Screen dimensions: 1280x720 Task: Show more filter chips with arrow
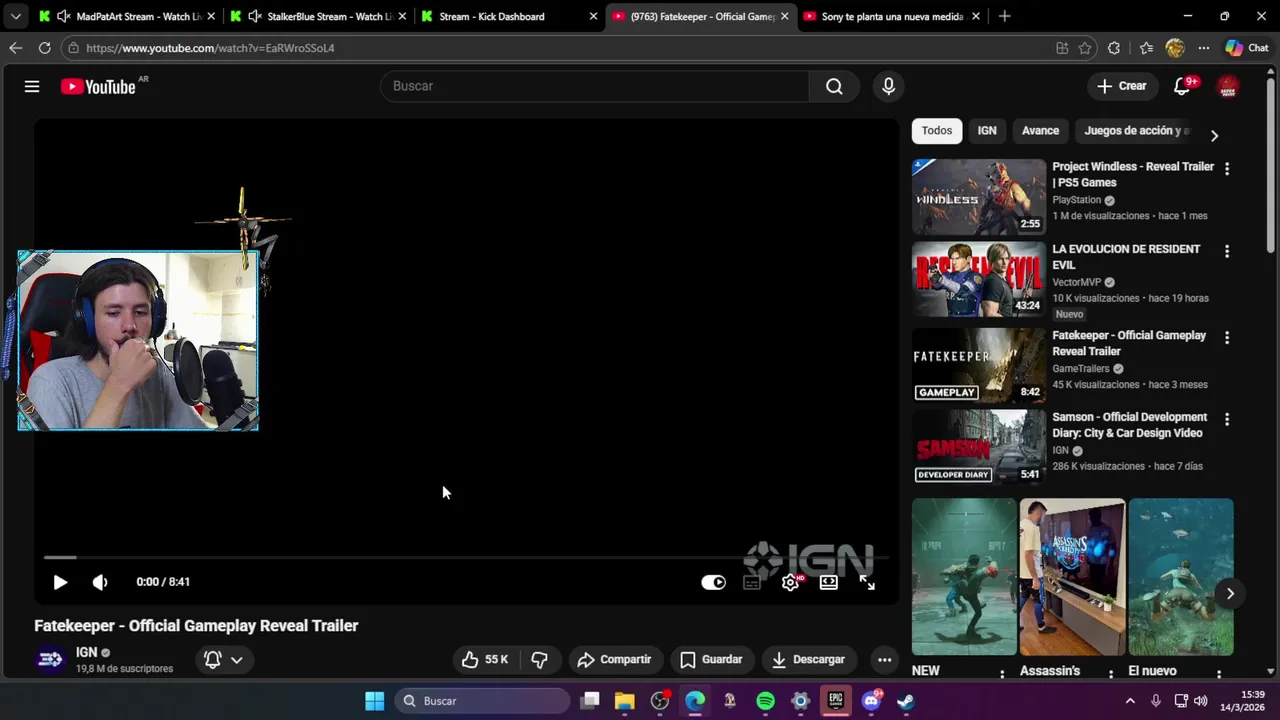1214,135
